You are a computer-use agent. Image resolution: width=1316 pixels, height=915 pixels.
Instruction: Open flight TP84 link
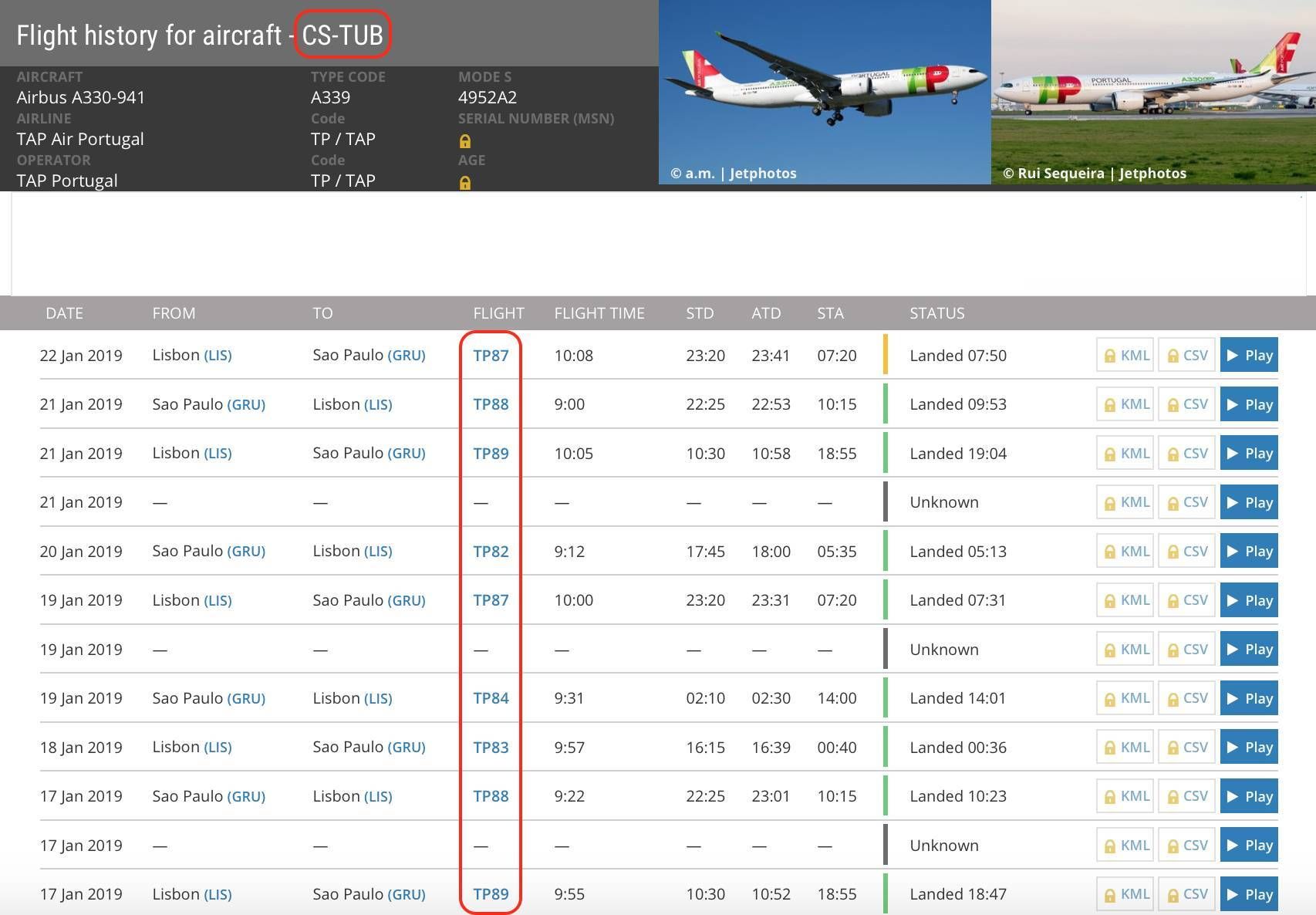point(491,698)
